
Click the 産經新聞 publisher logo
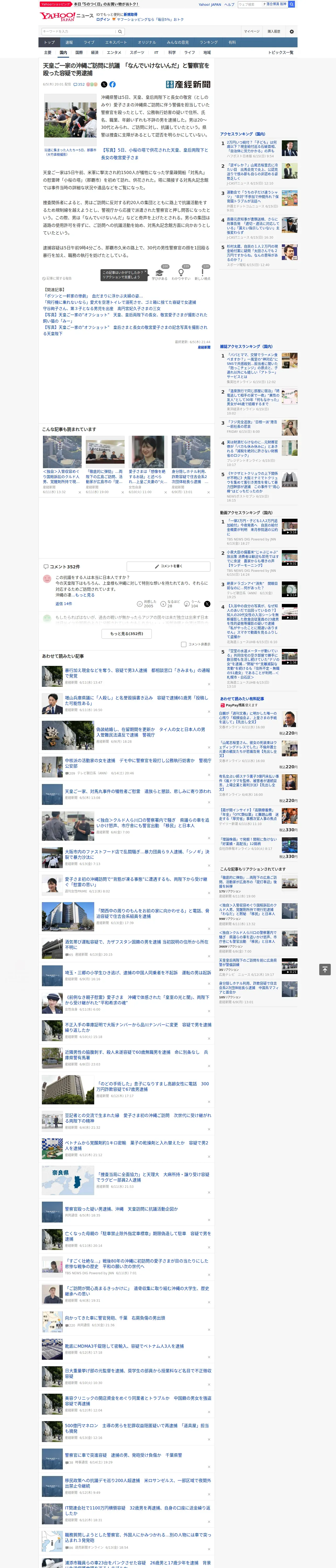(188, 85)
